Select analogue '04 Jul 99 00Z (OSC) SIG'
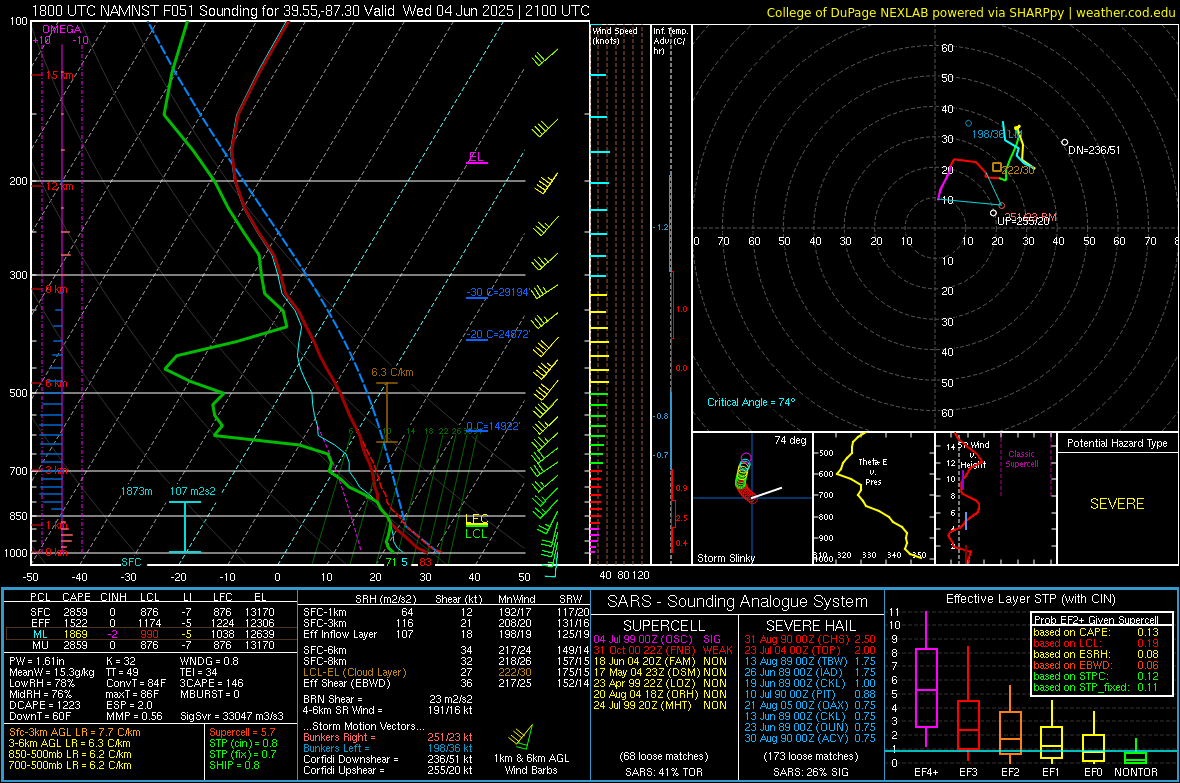Viewport: 1180px width, 783px height. click(658, 639)
